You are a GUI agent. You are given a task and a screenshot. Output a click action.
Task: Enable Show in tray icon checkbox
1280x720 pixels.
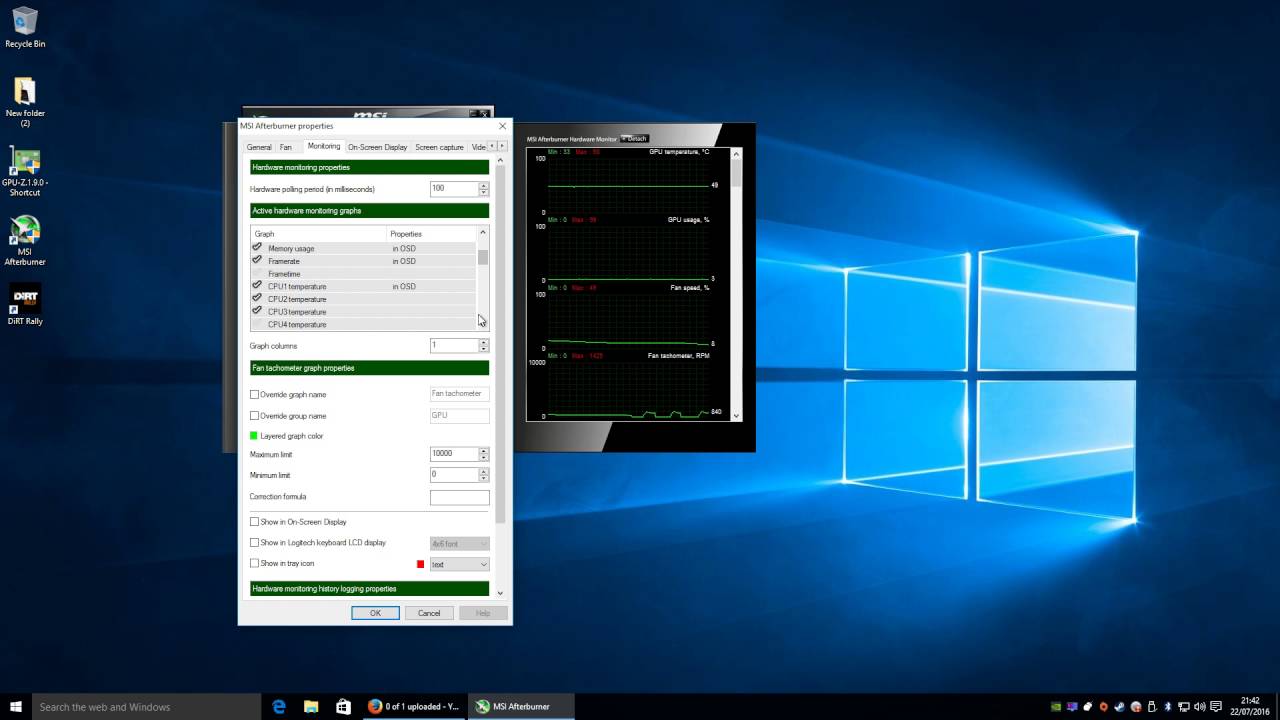click(254, 564)
